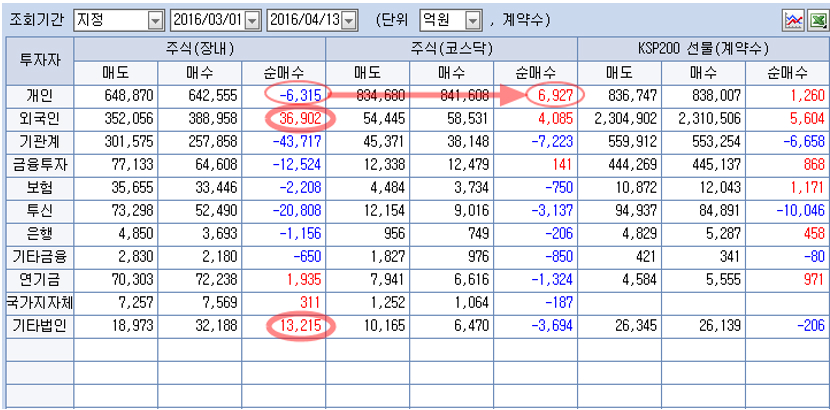Click the 2016/03/01 start date field
The image size is (830, 410).
pyautogui.click(x=207, y=20)
